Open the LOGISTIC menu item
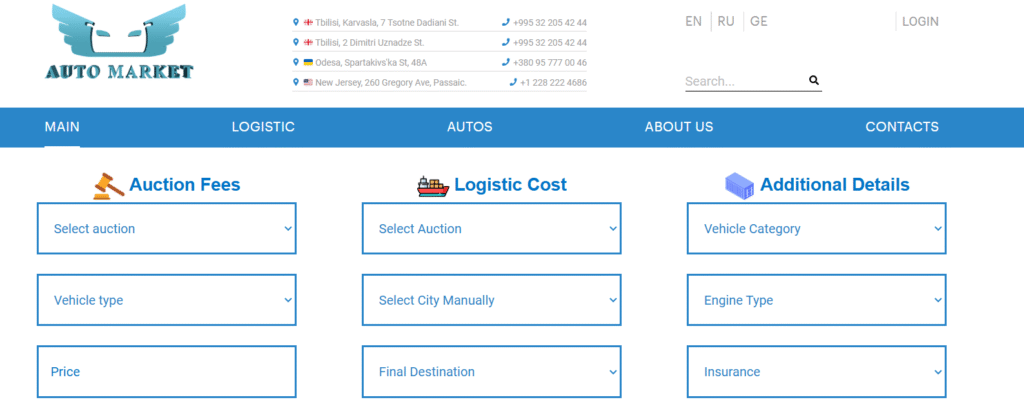 [263, 127]
